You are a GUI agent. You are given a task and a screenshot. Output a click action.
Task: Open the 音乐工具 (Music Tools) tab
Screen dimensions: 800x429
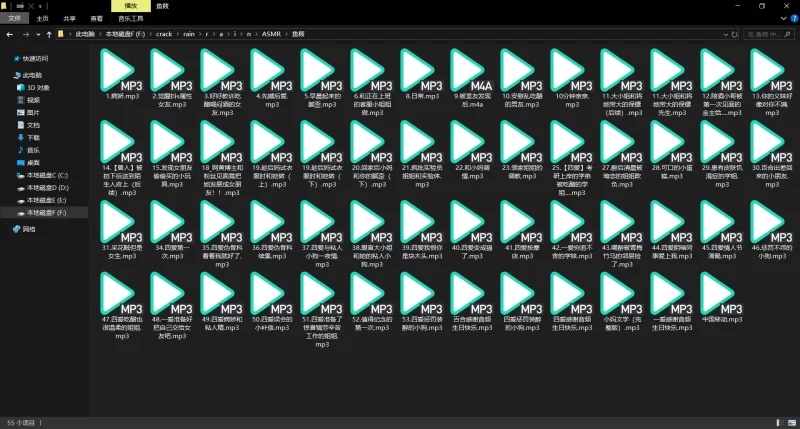131,18
